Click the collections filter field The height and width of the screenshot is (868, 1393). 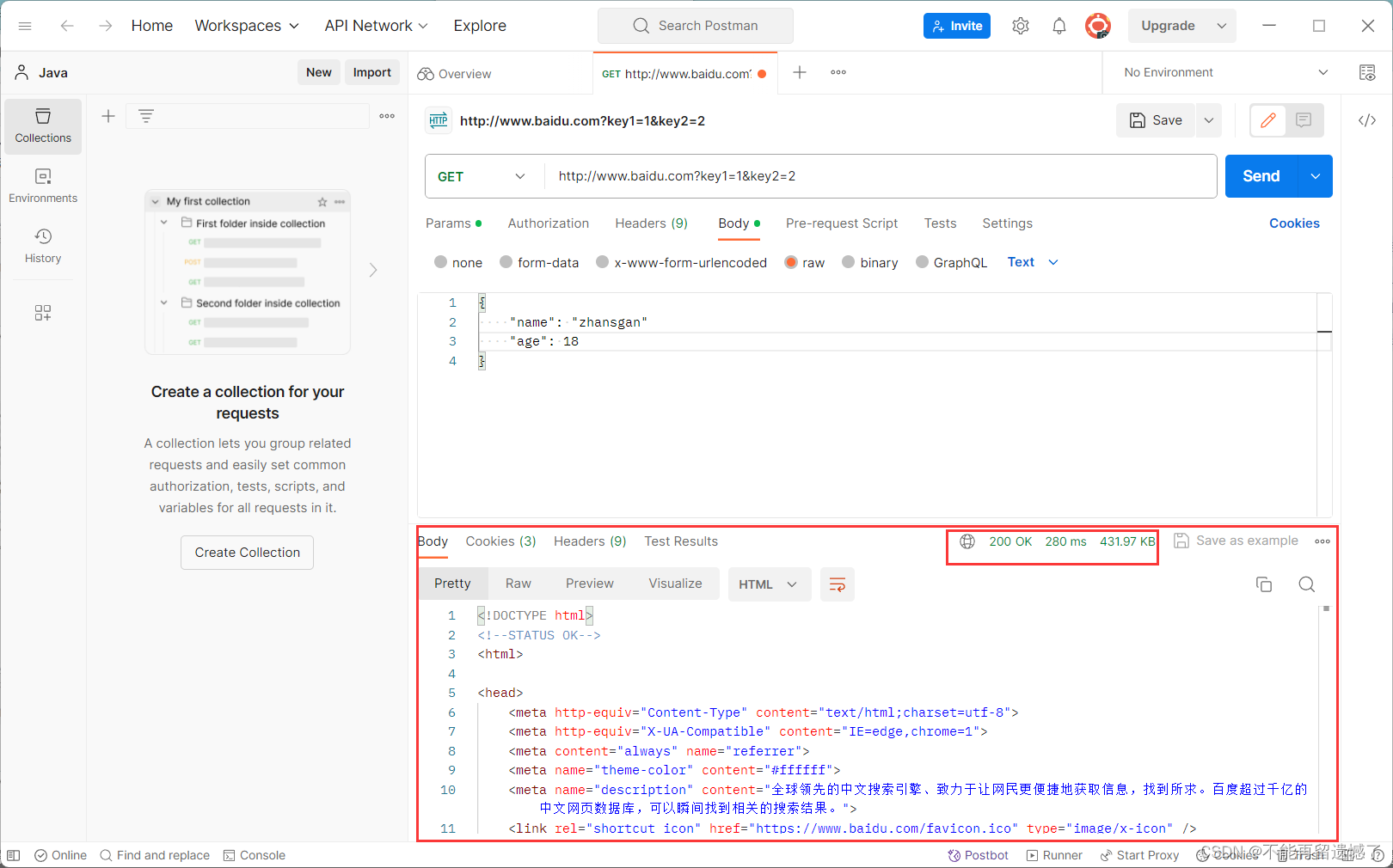point(248,116)
